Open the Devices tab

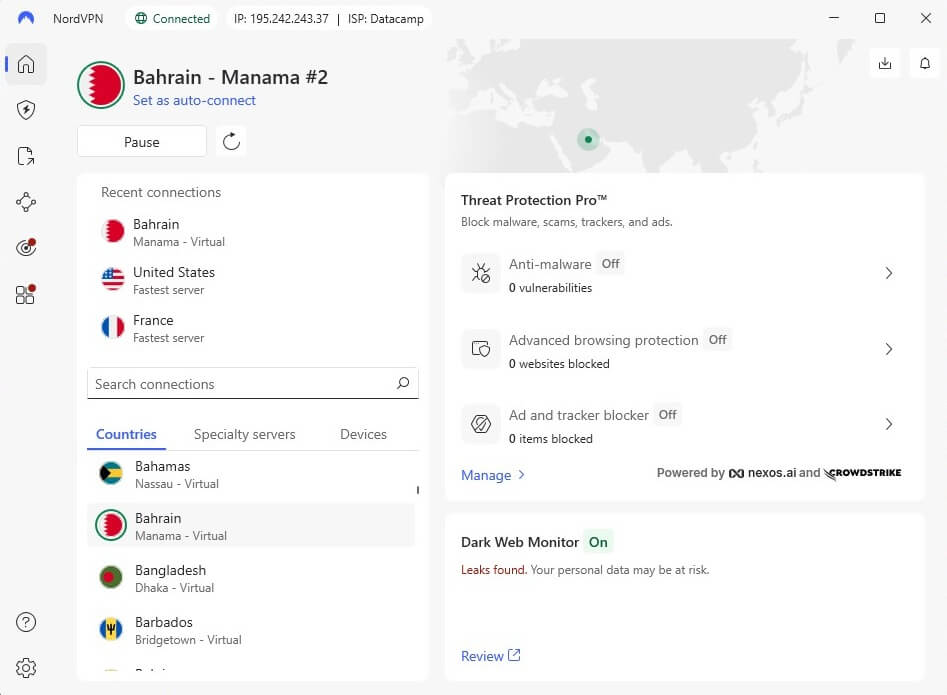pyautogui.click(x=362, y=434)
